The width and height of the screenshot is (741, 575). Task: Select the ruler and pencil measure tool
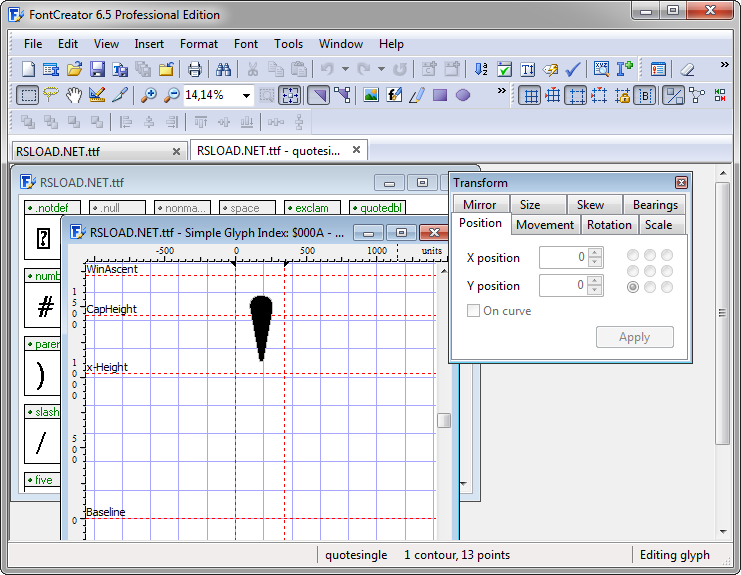(x=97, y=95)
